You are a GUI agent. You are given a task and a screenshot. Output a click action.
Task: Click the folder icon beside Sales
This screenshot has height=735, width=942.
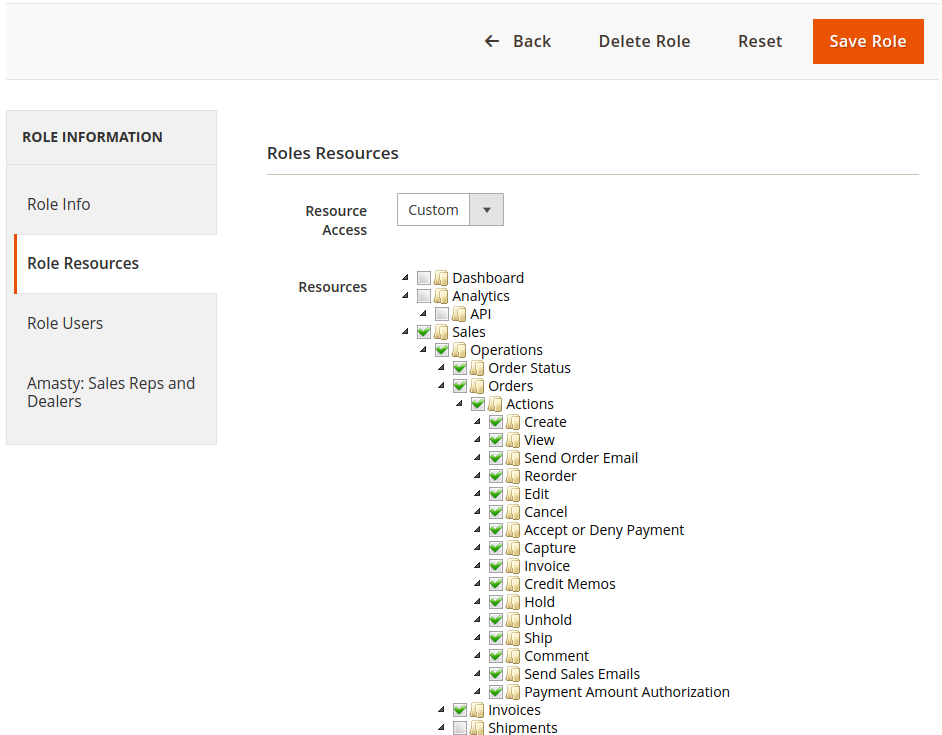441,332
